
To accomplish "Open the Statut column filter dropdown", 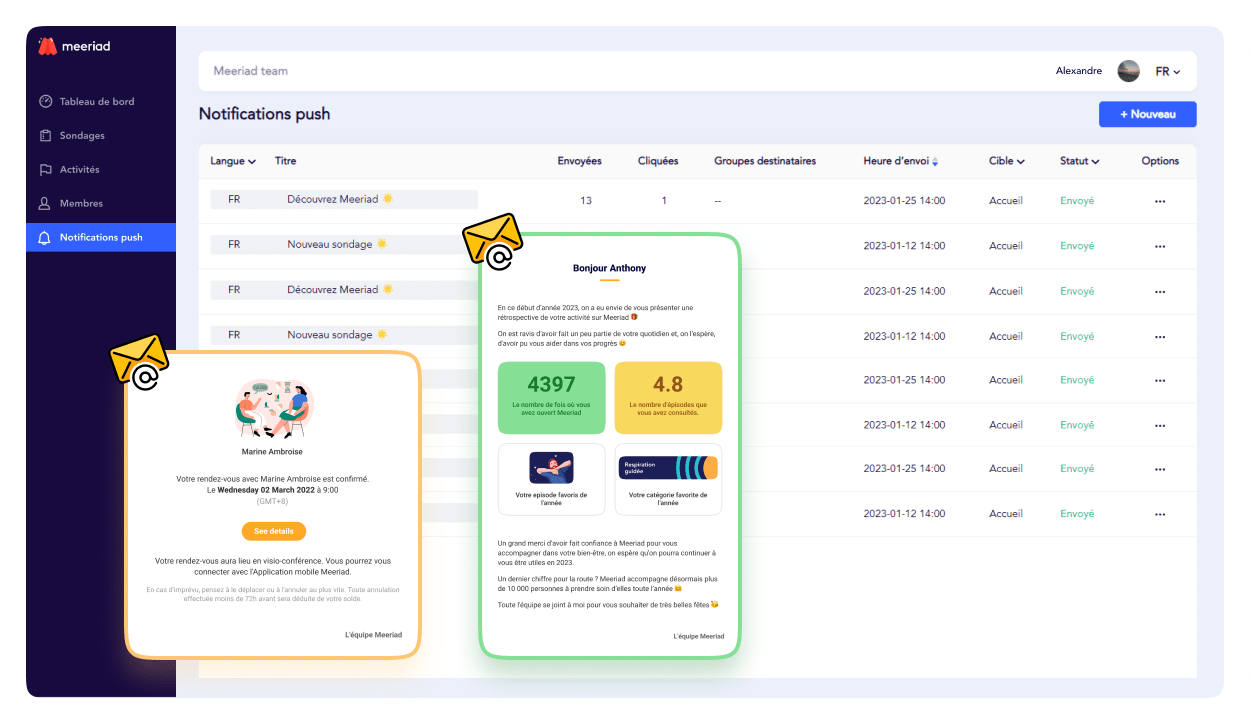I will [x=1080, y=161].
